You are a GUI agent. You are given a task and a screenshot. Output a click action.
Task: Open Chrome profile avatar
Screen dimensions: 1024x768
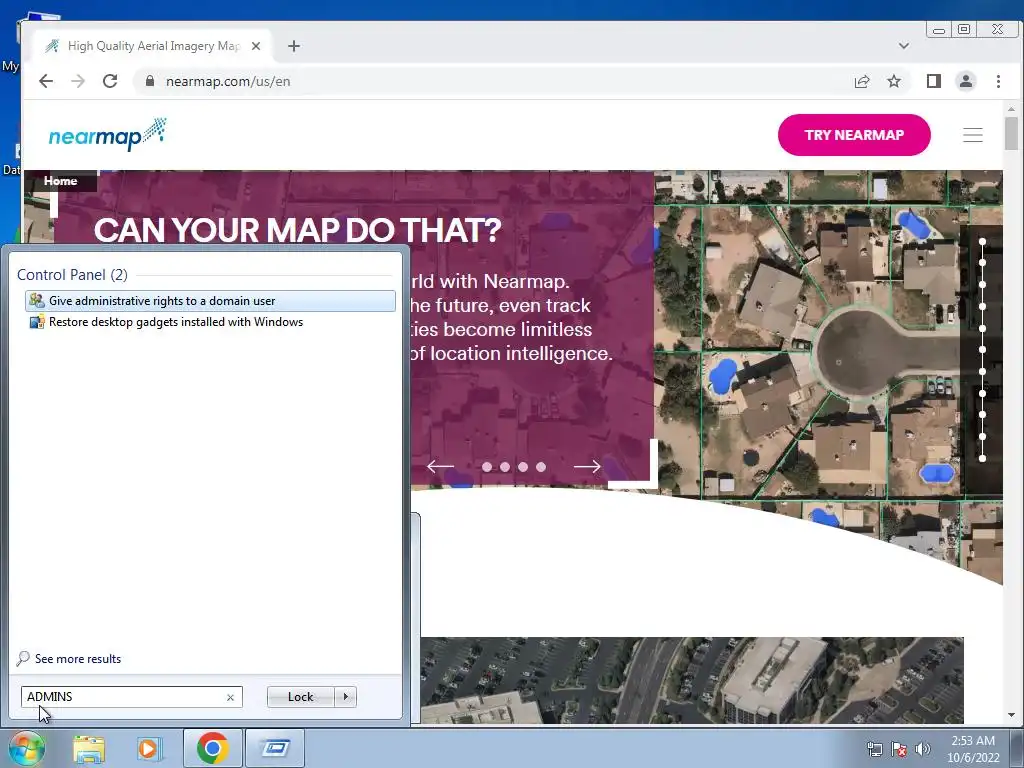click(x=966, y=81)
